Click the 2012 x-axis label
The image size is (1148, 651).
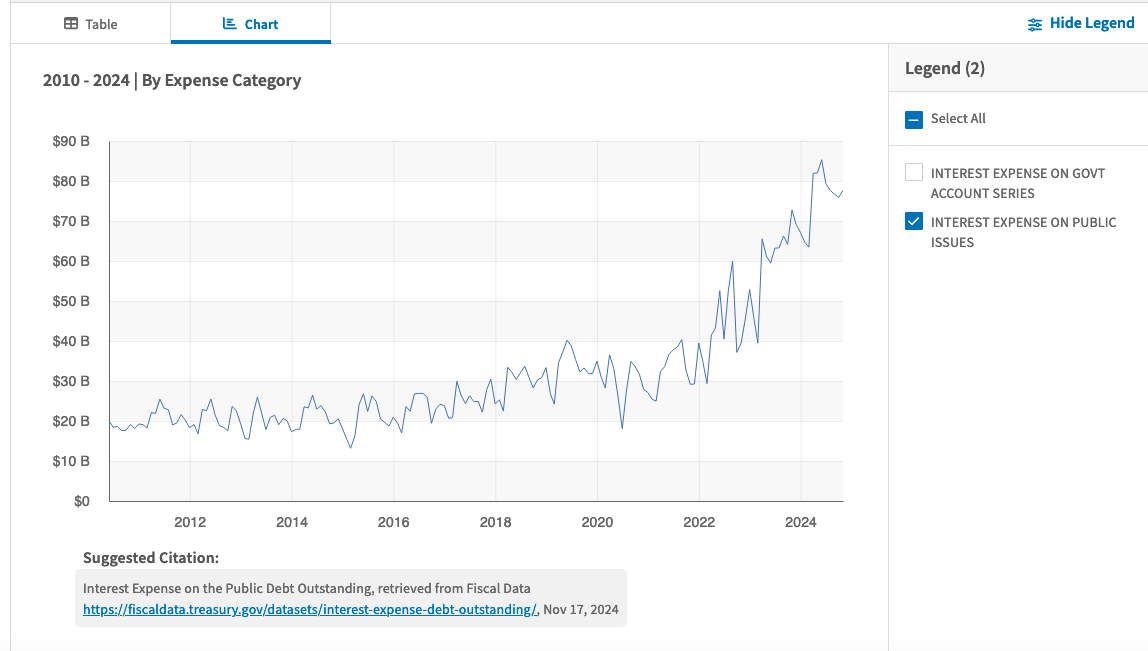190,522
